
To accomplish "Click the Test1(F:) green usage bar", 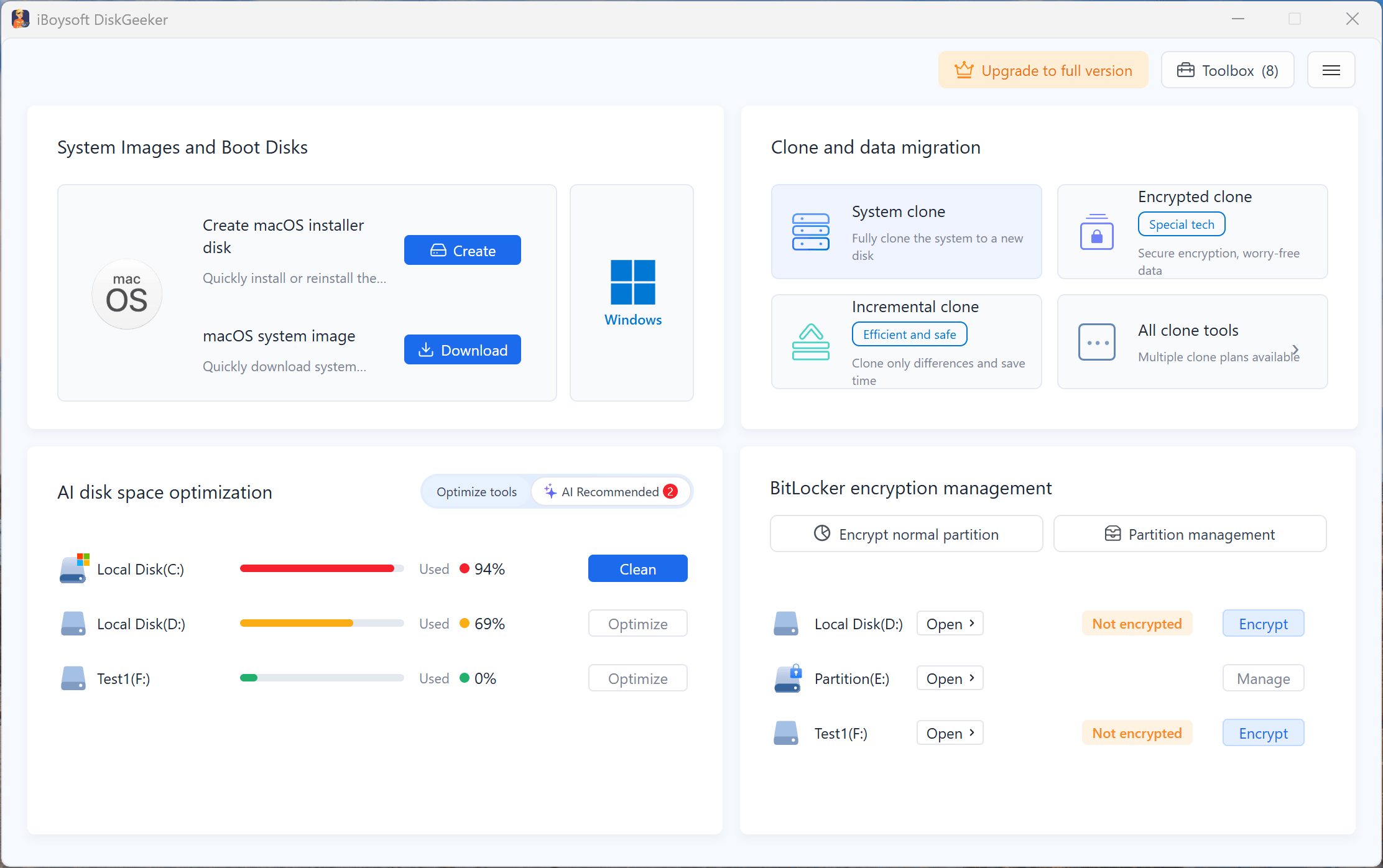I will [x=321, y=678].
